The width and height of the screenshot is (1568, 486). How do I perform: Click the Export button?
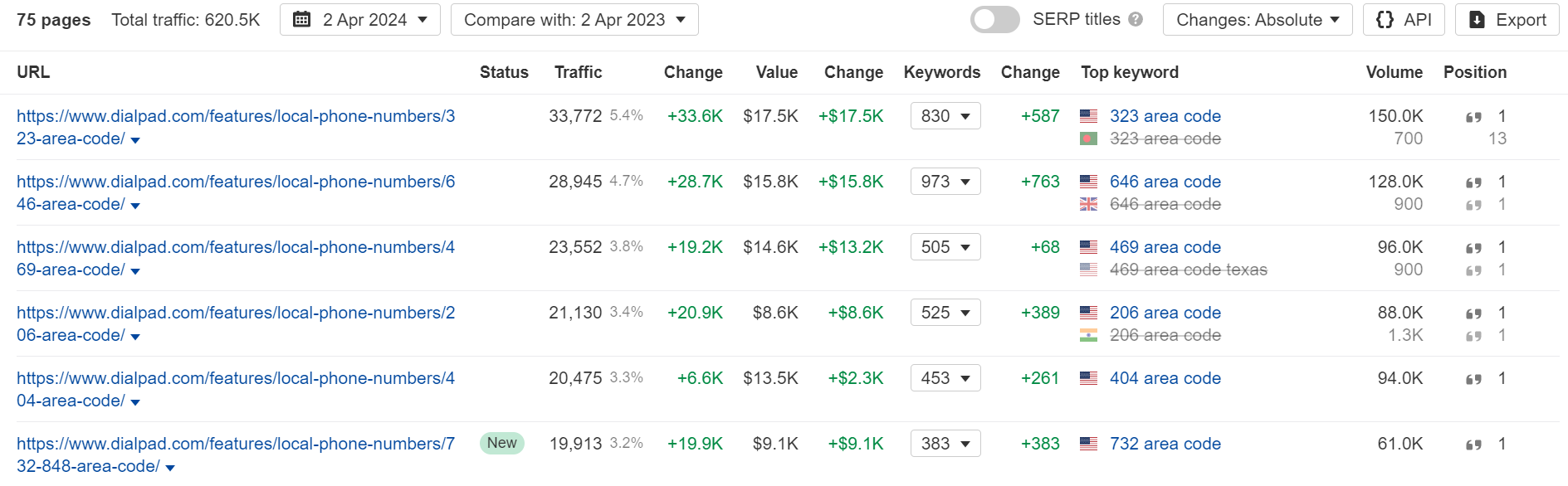pos(1507,20)
